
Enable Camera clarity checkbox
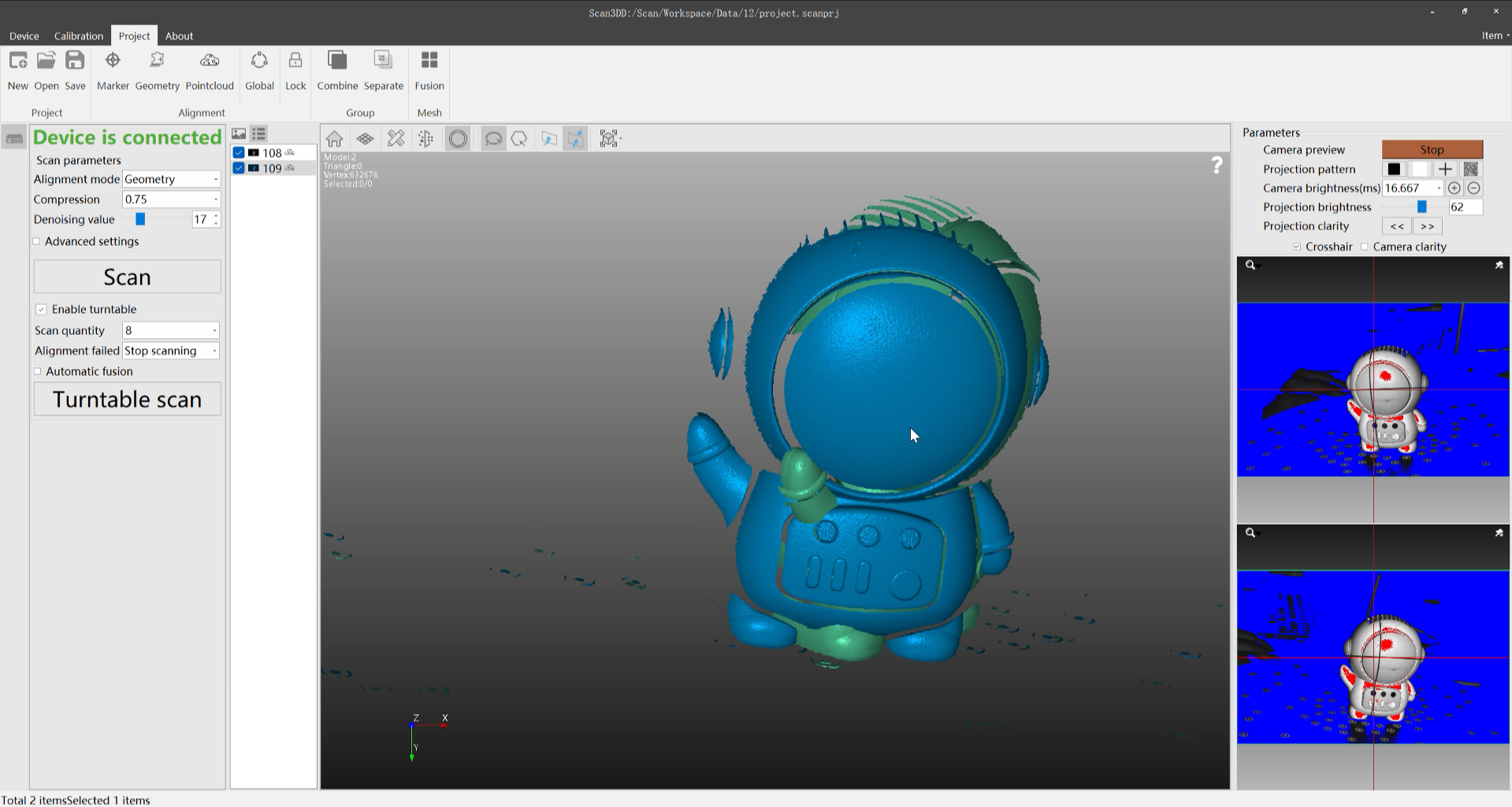(x=1365, y=247)
